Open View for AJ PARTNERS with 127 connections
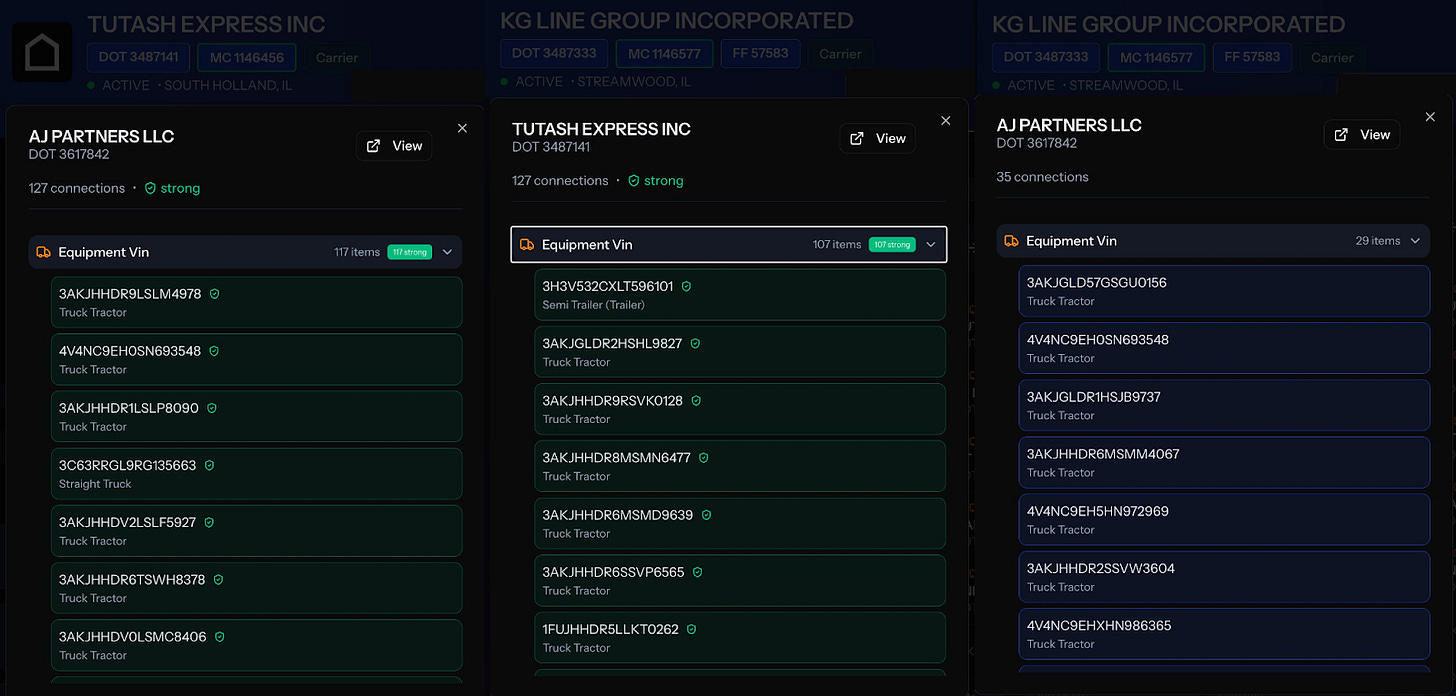The image size is (1456, 696). tap(394, 146)
